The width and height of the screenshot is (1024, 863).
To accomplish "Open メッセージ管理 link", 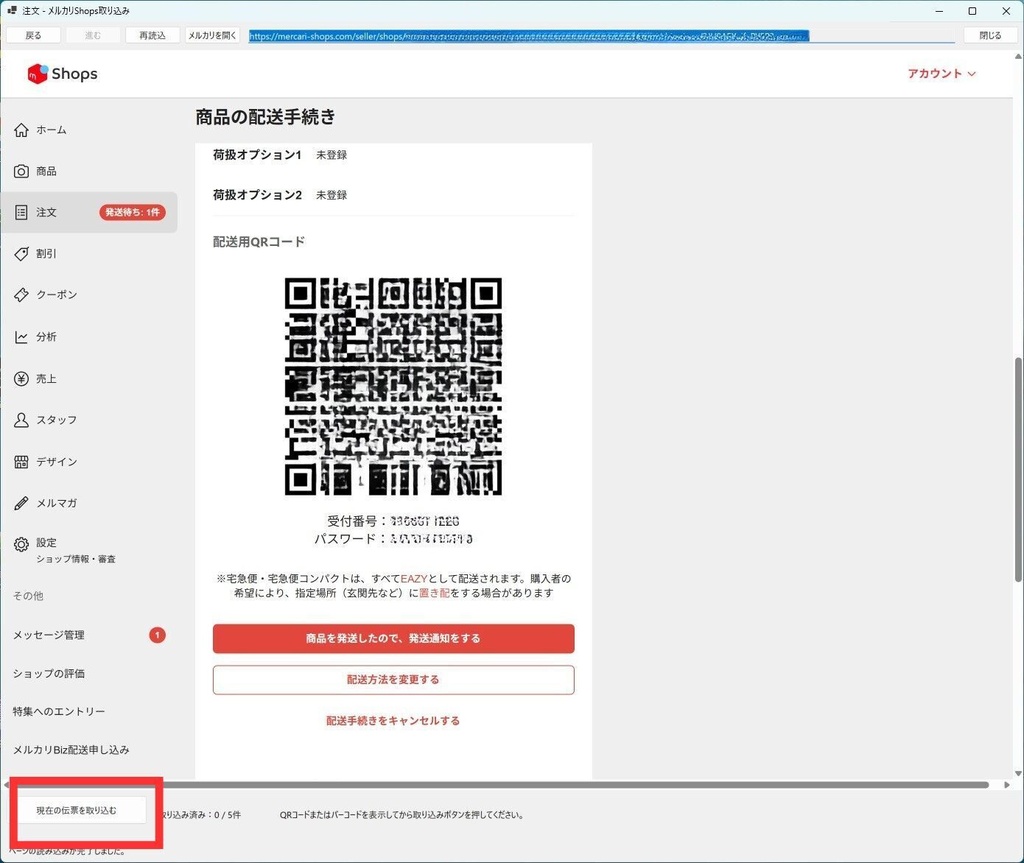I will click(x=49, y=635).
